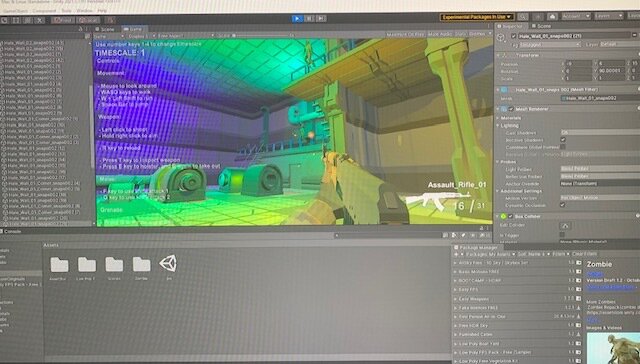Click the Unity scene asset icon in Assets

pyautogui.click(x=168, y=264)
